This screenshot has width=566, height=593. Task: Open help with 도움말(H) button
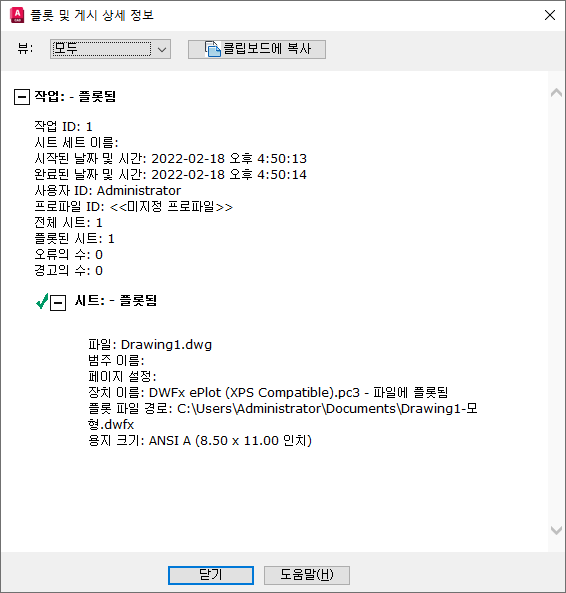[x=307, y=575]
